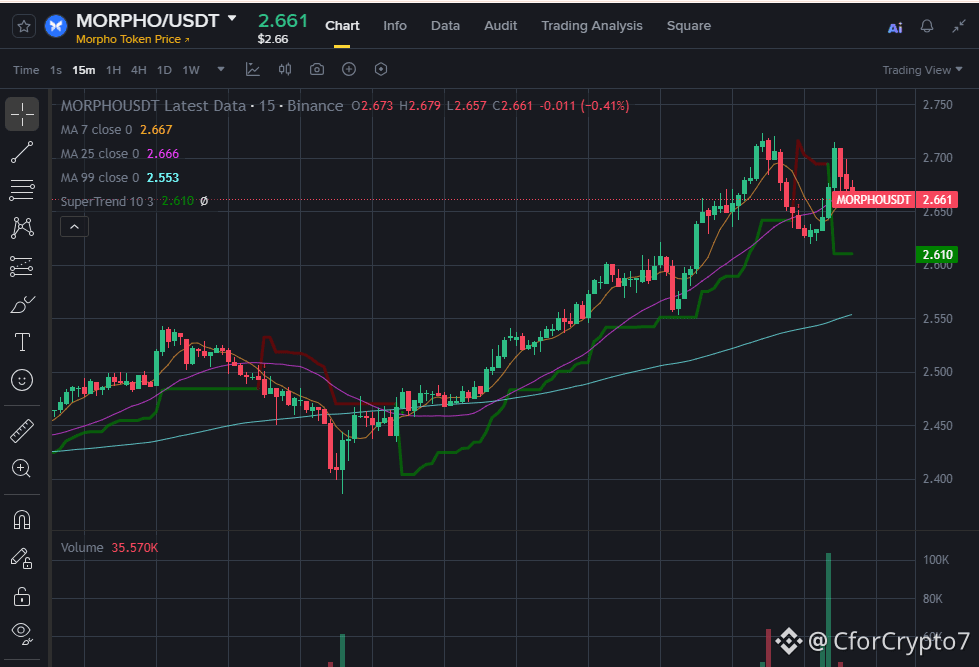Open chart settings hexagon icon

point(381,69)
